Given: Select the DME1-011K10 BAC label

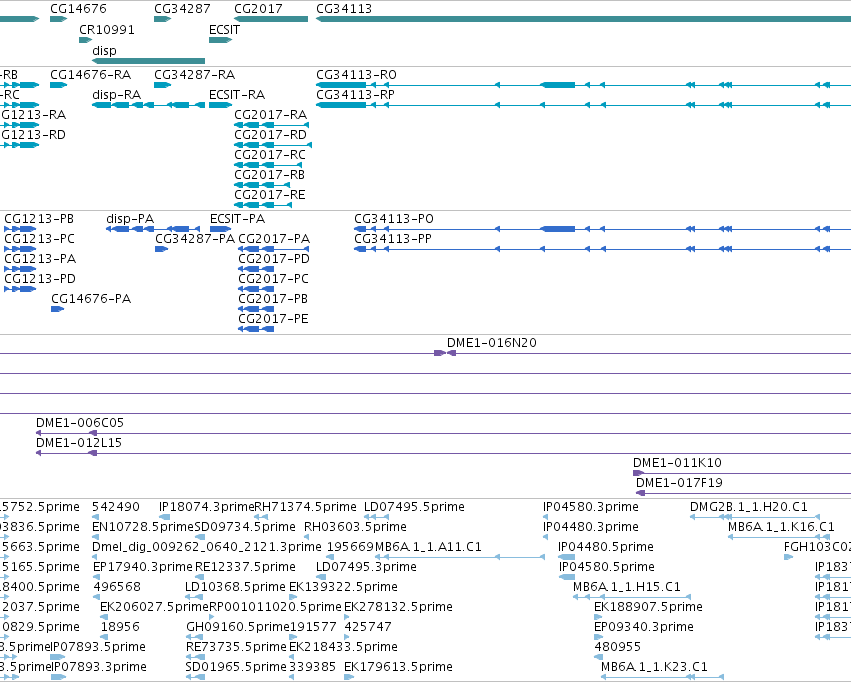Looking at the screenshot, I should click(677, 463).
